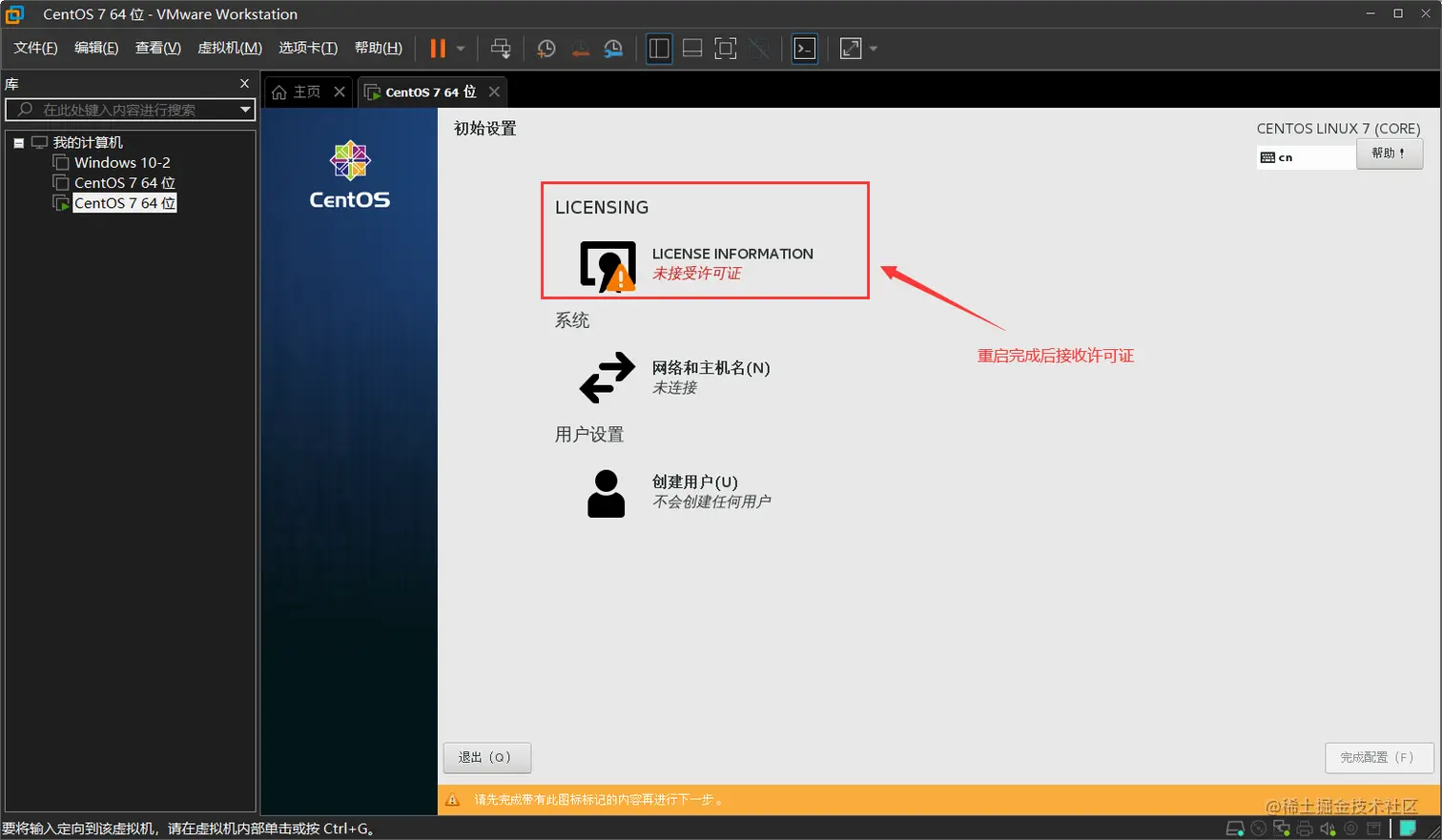
Task: Click the send Ctrl+Alt+Del toolbar icon
Action: [x=501, y=49]
